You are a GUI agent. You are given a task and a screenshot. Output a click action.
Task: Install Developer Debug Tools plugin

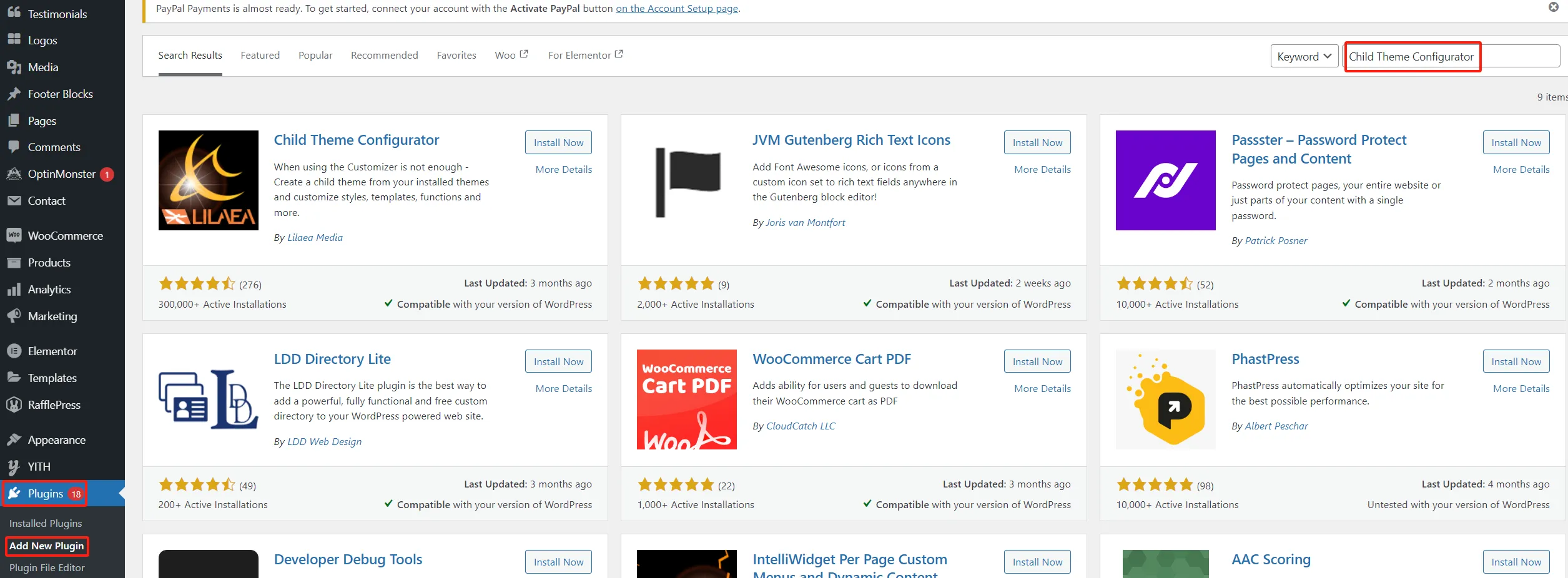(558, 562)
